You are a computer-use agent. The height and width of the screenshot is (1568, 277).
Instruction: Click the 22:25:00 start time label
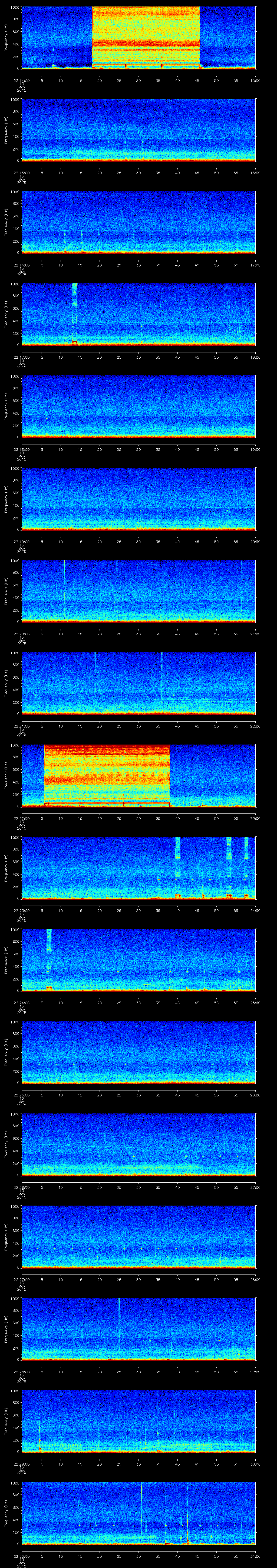[x=21, y=1095]
